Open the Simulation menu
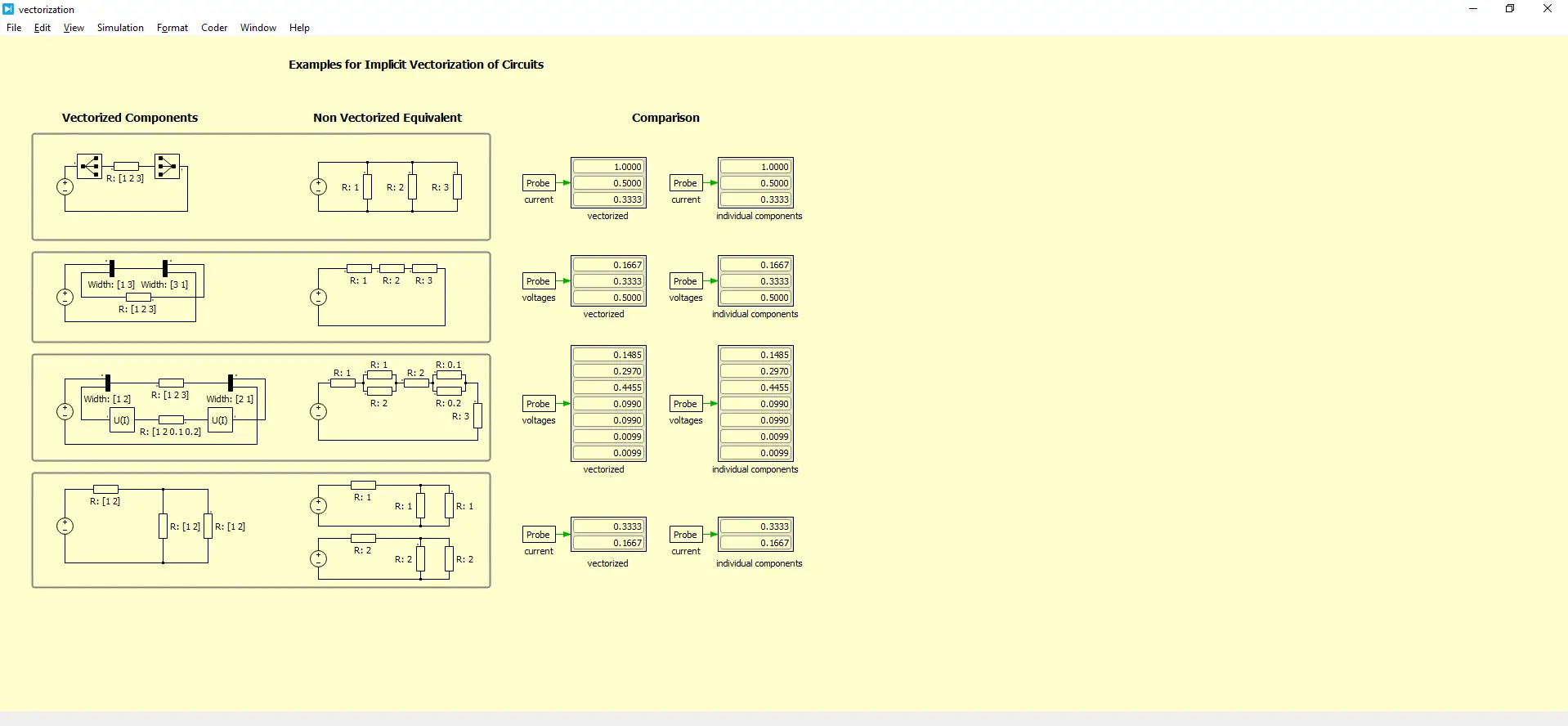Viewport: 1568px width, 726px height. coord(120,28)
